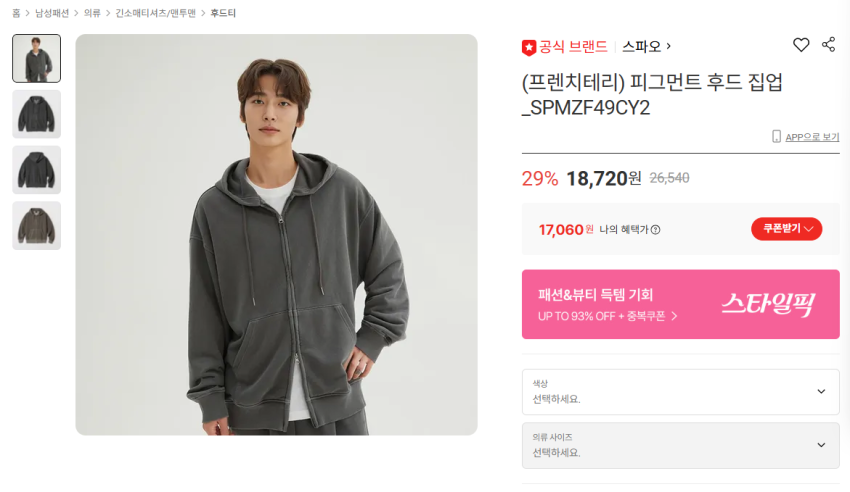Image resolution: width=850 pixels, height=492 pixels.
Task: Click the pink 스타일픽 promotion banner
Action: (680, 304)
